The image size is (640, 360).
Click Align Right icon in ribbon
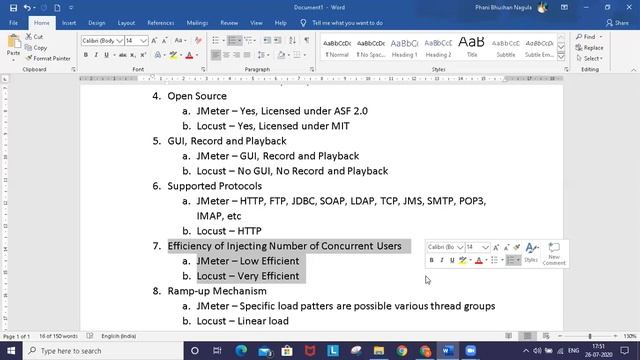236,55
